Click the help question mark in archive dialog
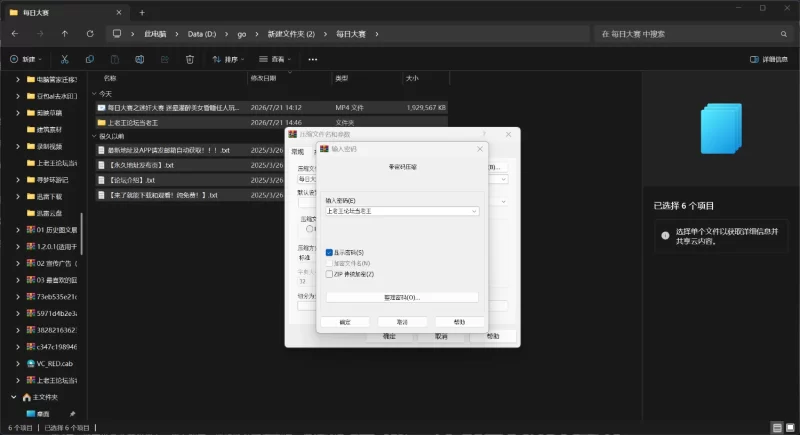 [484, 134]
